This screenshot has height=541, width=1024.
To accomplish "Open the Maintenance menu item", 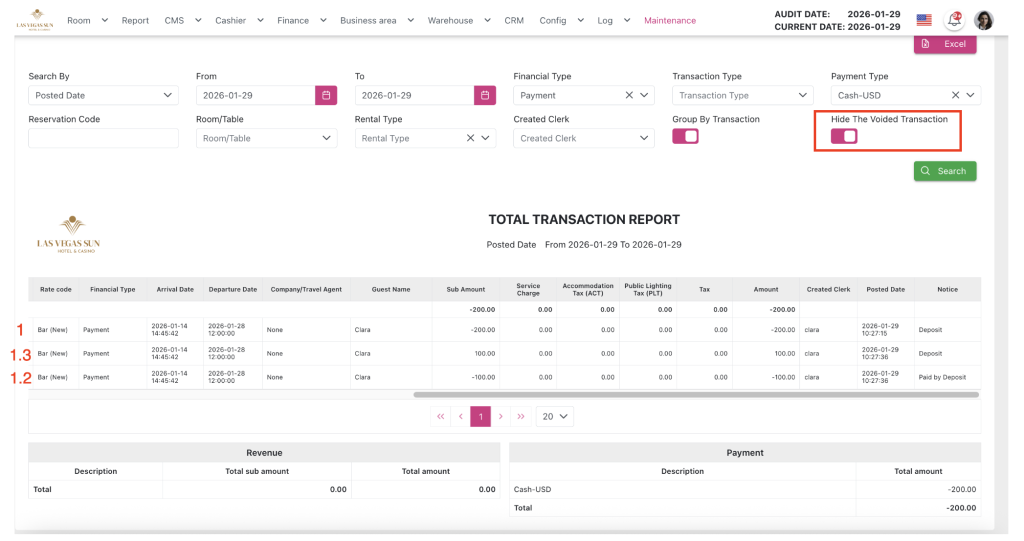I will coord(669,20).
